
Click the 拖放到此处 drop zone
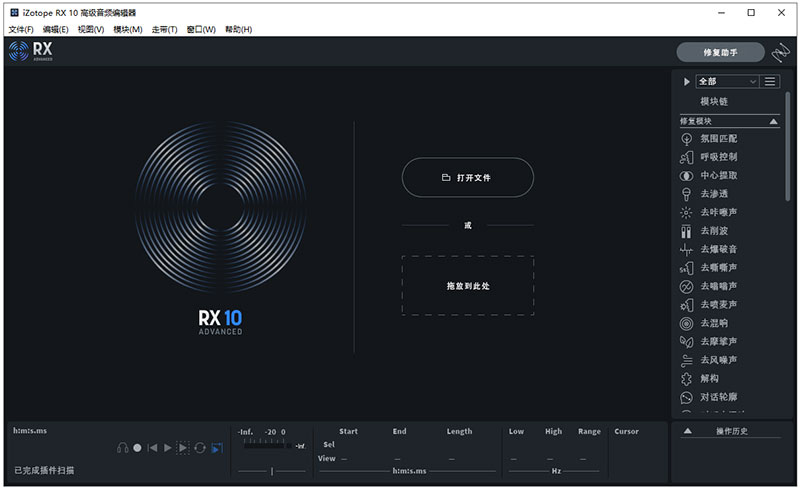[468, 286]
